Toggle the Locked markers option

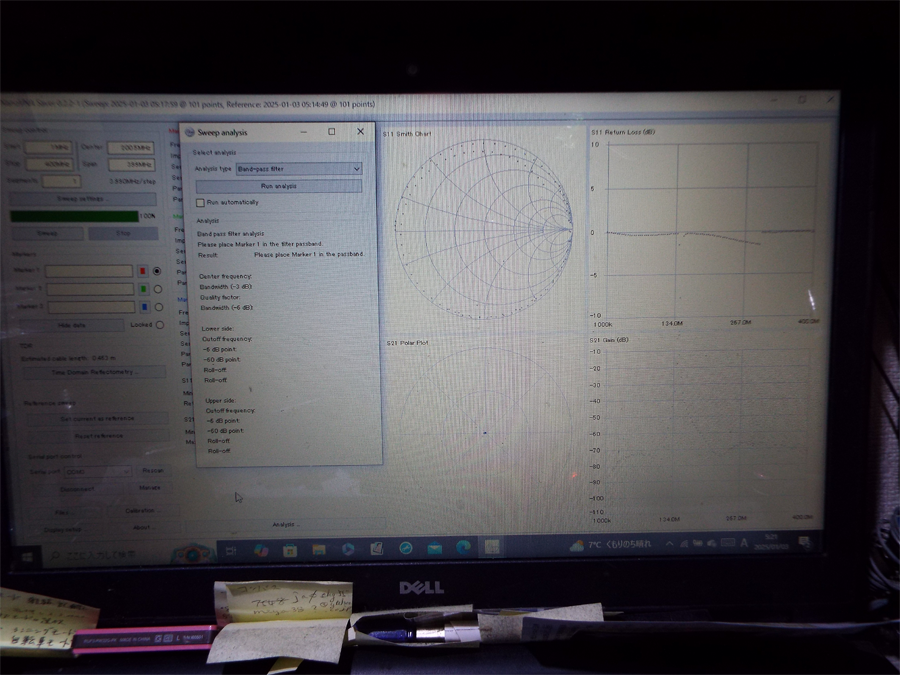coord(160,325)
